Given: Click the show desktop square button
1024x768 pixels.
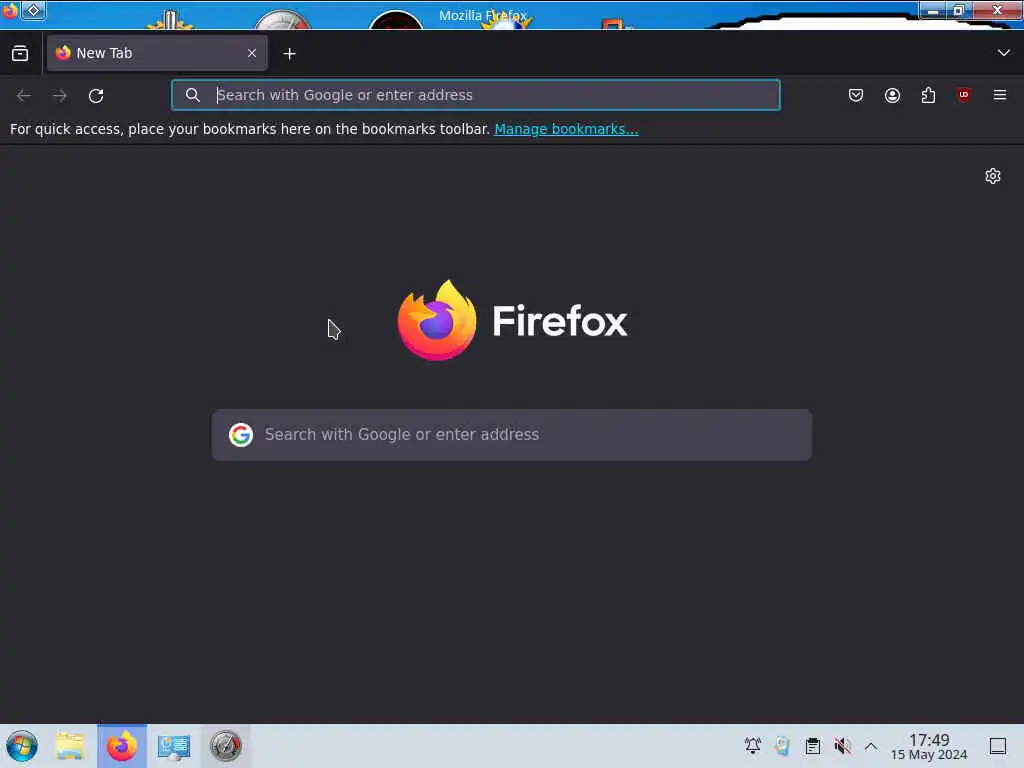Looking at the screenshot, I should pos(998,746).
